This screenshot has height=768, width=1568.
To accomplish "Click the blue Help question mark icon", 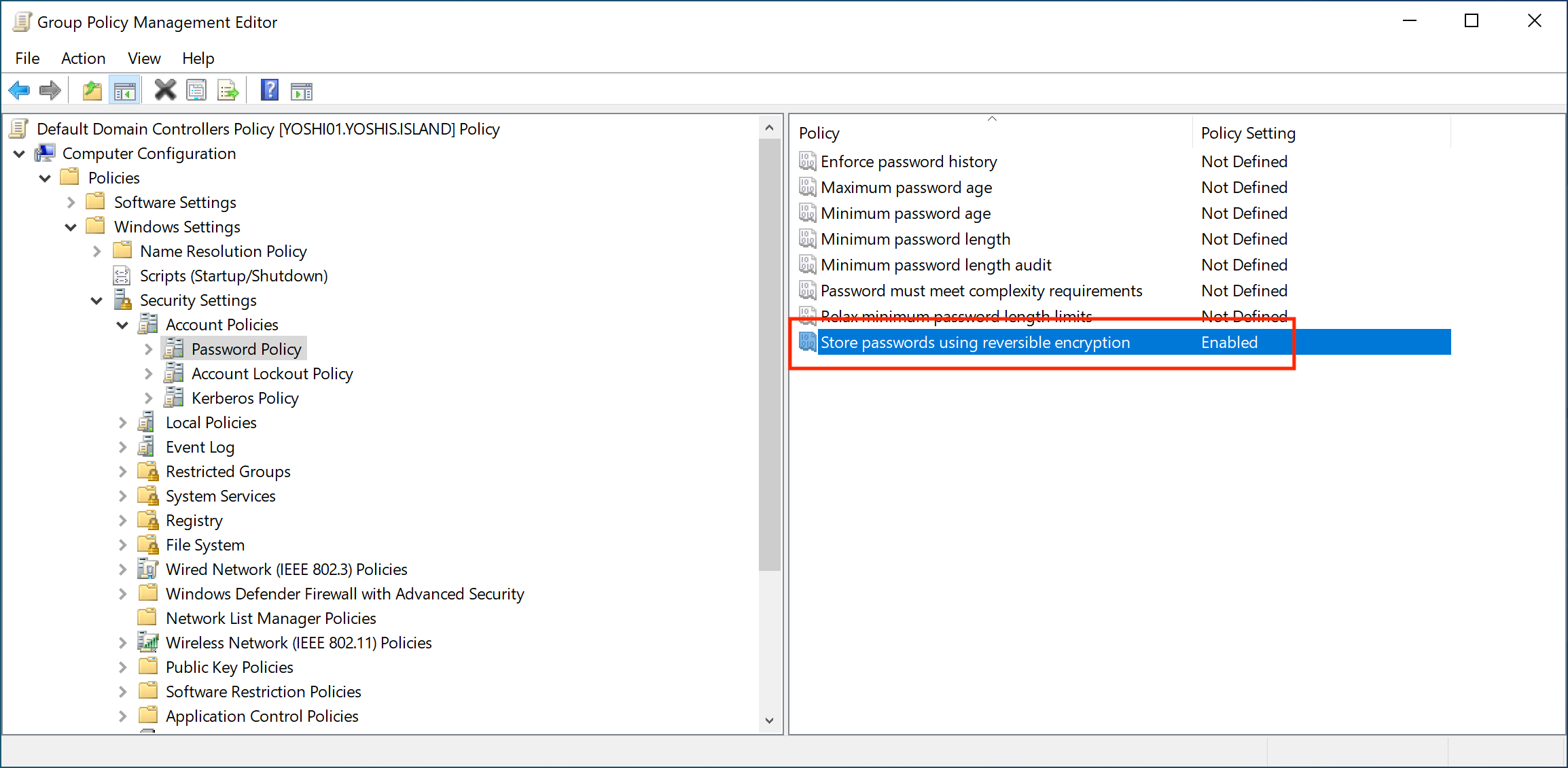I will click(x=270, y=90).
